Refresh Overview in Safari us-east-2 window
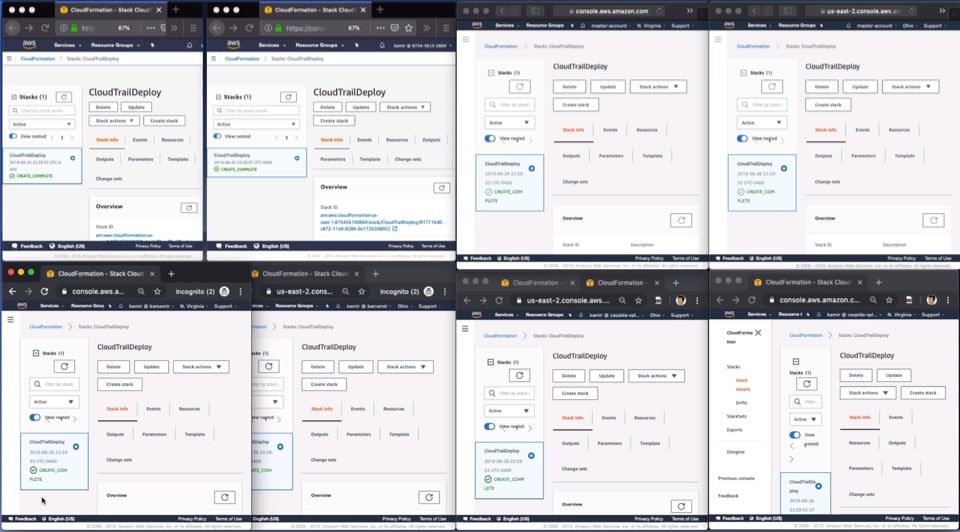 tap(933, 220)
